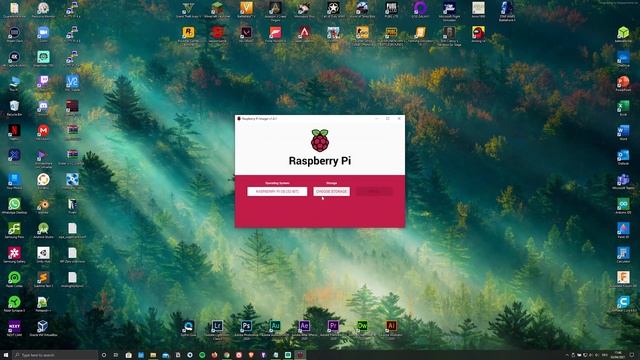640x360 pixels.
Task: Click the greyed-out Write button in Raspberry Pi Imager
Action: 374,191
